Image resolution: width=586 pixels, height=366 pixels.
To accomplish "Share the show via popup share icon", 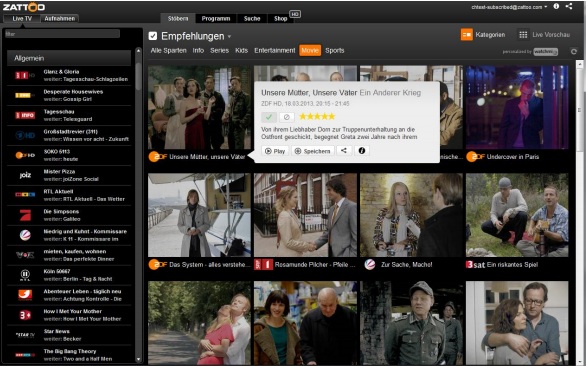I will (344, 151).
